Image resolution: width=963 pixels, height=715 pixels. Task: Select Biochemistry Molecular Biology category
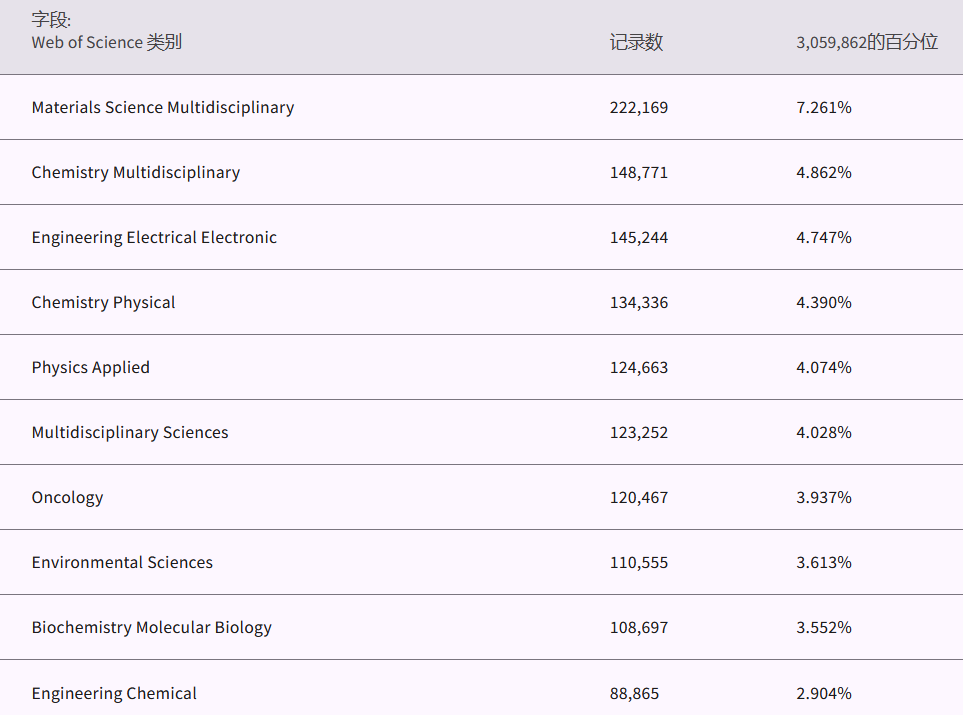click(x=152, y=627)
